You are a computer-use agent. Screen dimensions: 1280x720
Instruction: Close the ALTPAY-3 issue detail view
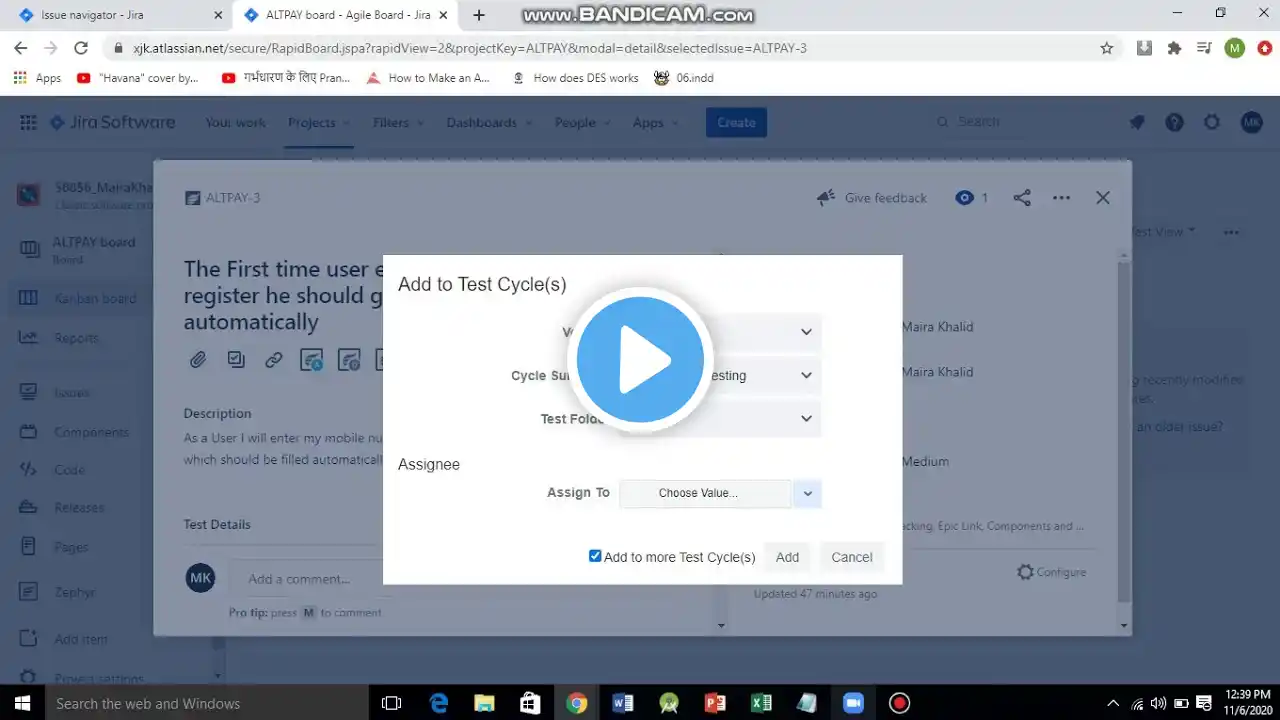click(1103, 198)
